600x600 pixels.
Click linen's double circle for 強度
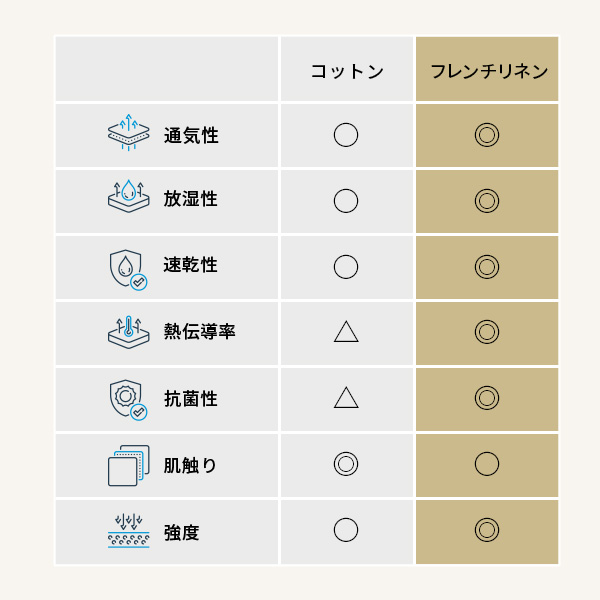[x=487, y=530]
